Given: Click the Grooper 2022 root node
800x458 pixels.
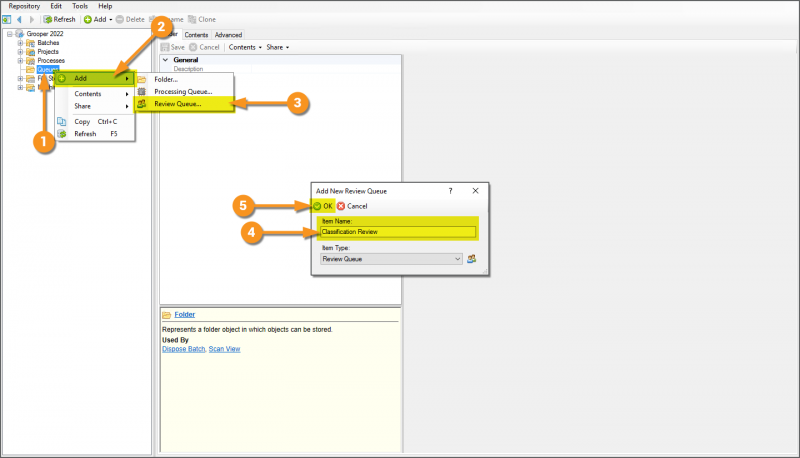Looking at the screenshot, I should point(45,34).
